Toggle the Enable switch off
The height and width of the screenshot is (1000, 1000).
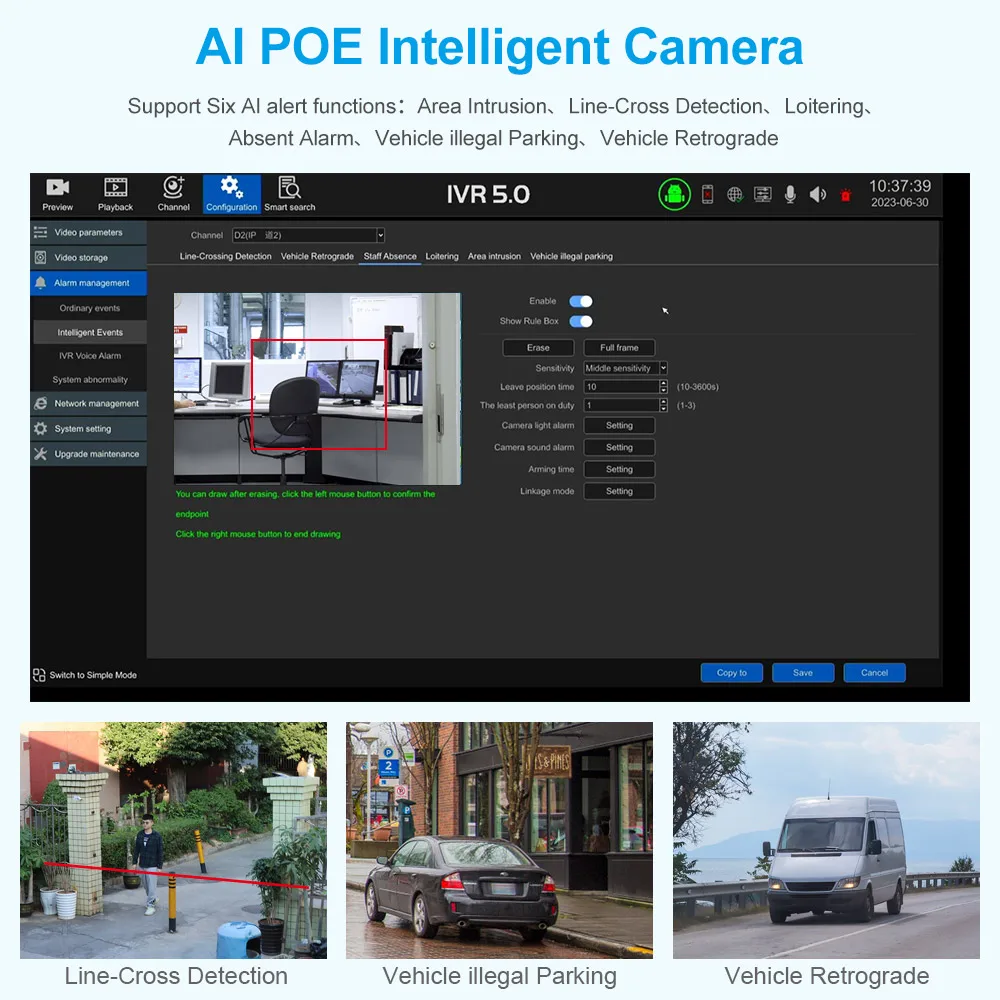[x=581, y=301]
